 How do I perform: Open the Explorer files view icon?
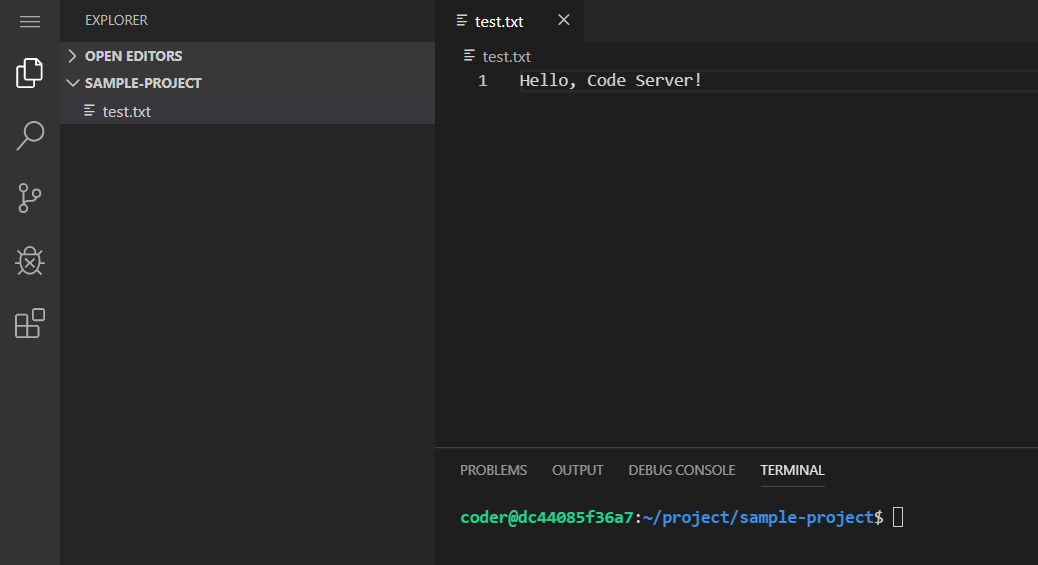pyautogui.click(x=30, y=73)
